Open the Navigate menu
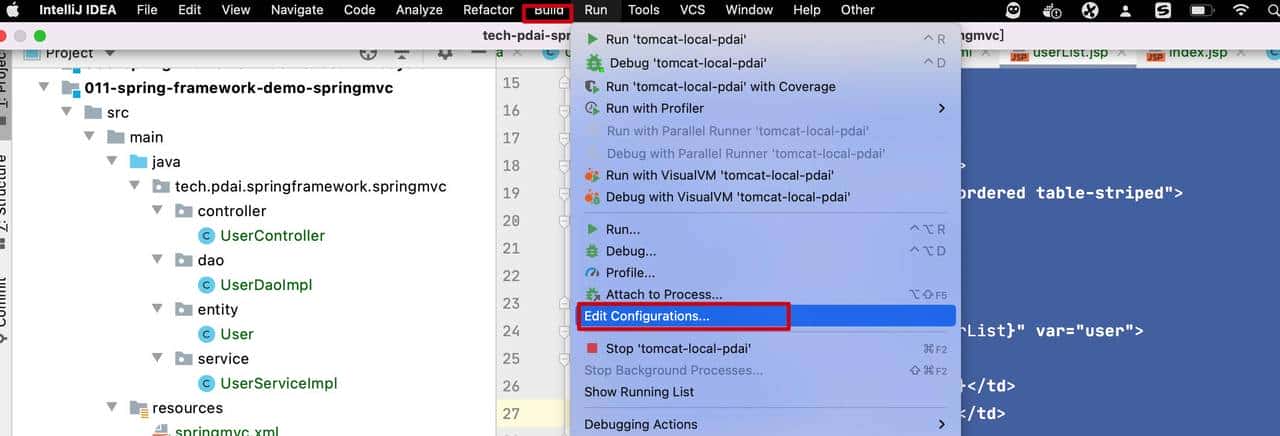 pyautogui.click(x=296, y=10)
